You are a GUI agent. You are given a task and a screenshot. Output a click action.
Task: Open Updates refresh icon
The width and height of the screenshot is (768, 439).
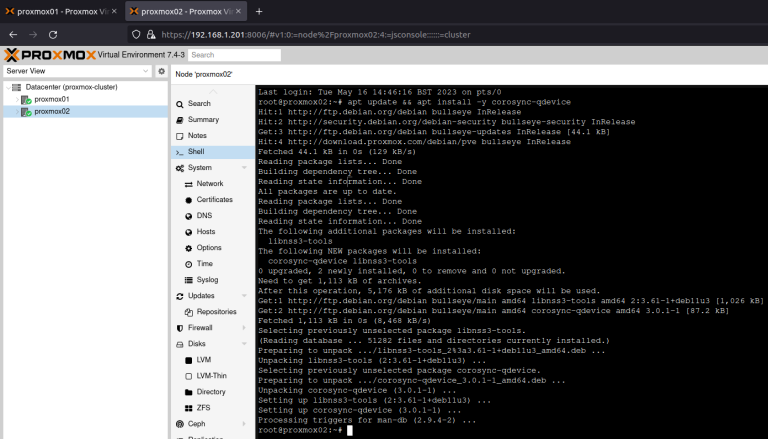(x=180, y=296)
